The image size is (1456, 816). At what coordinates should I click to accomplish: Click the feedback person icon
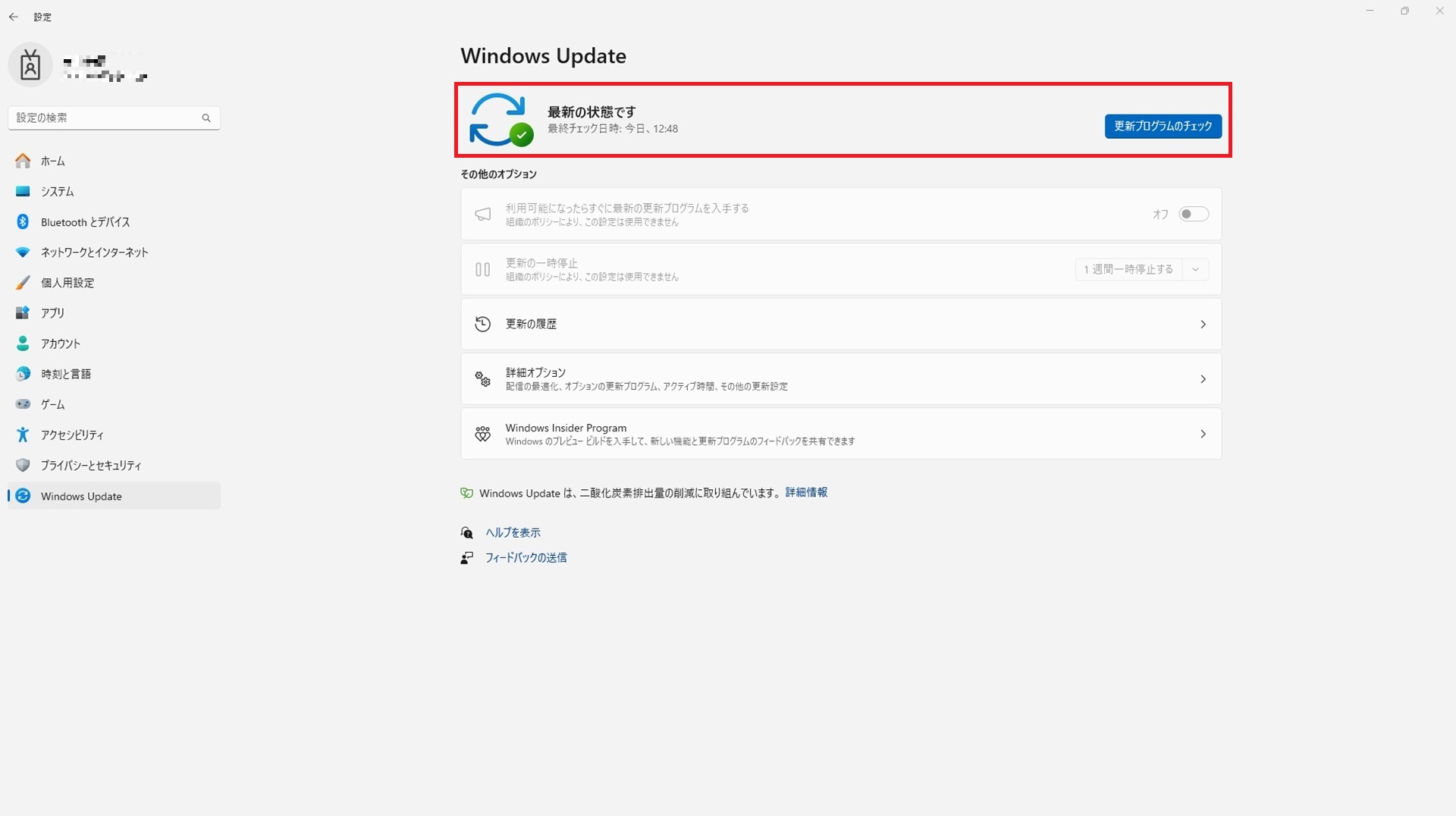467,557
